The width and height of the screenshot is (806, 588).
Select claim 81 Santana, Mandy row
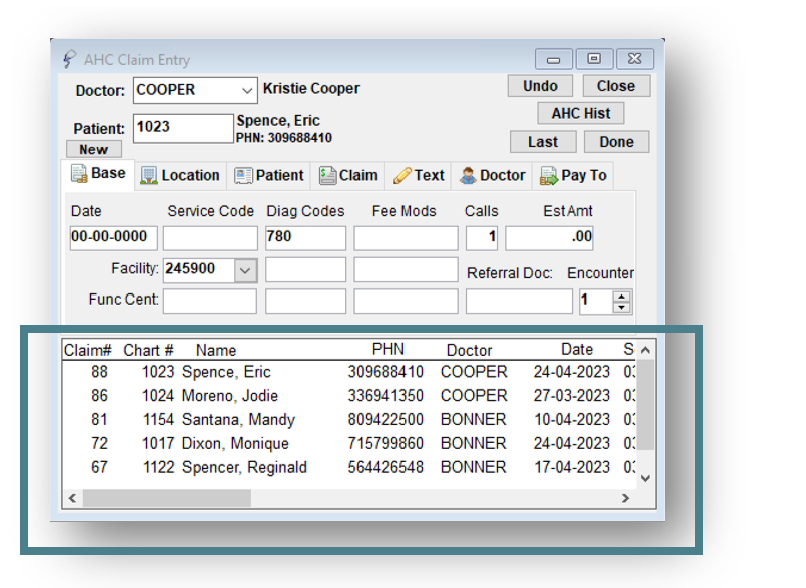point(349,419)
